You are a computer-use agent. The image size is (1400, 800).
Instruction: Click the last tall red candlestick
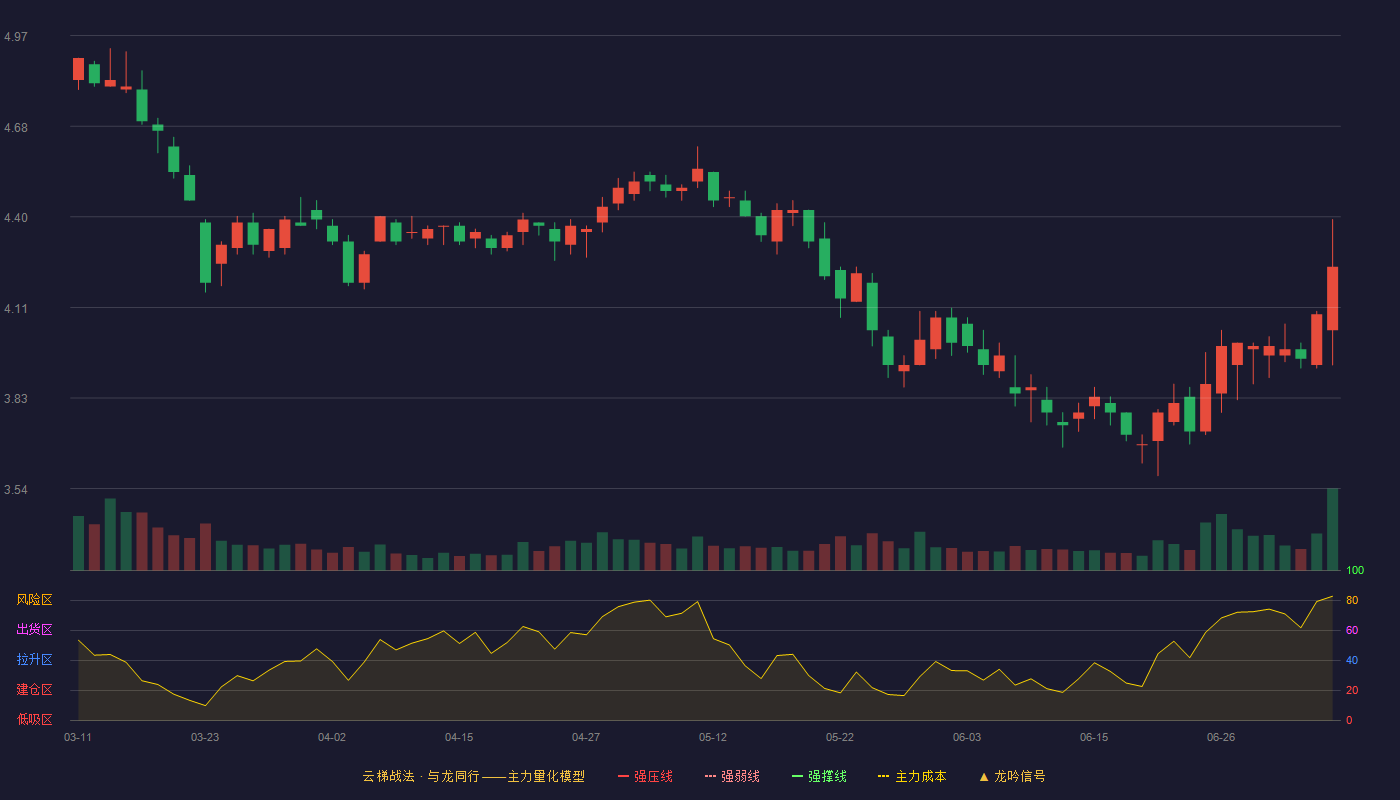coord(1332,298)
